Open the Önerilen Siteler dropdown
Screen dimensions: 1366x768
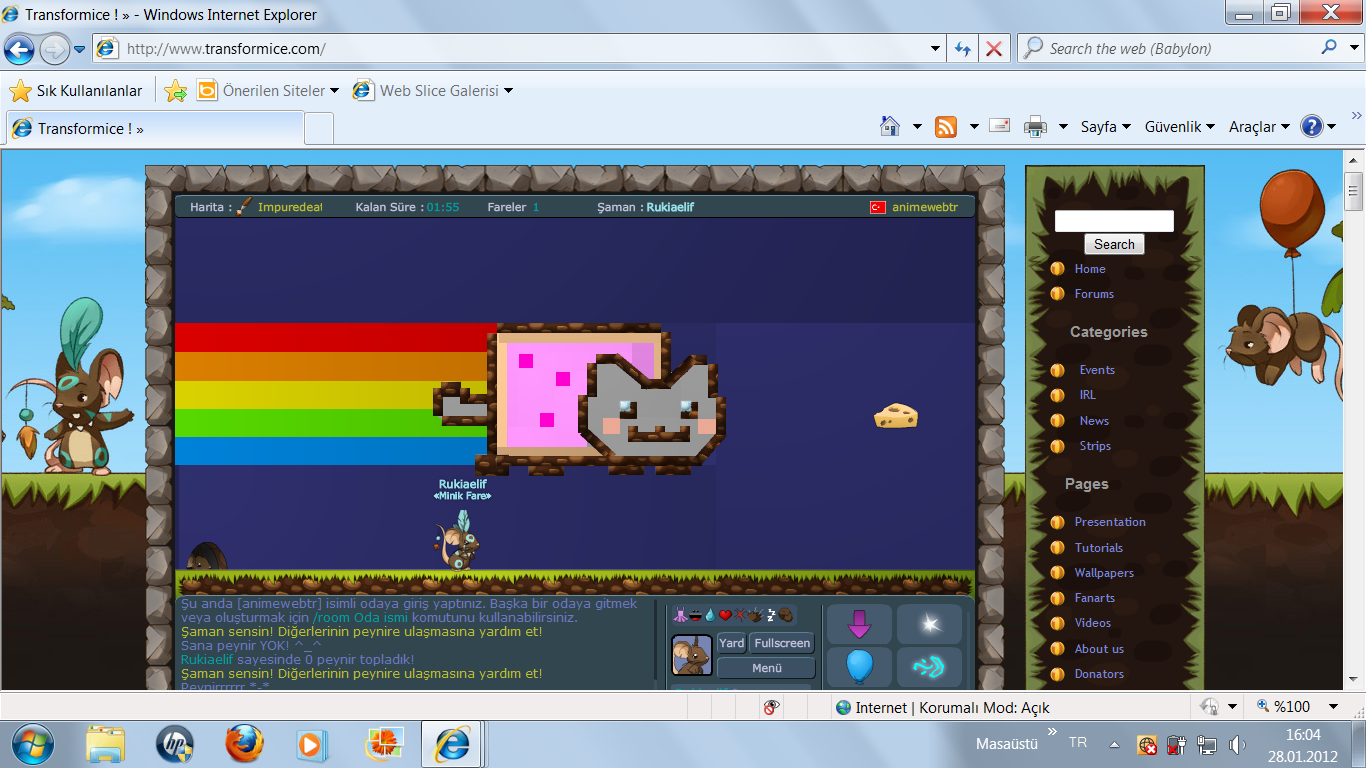[268, 91]
